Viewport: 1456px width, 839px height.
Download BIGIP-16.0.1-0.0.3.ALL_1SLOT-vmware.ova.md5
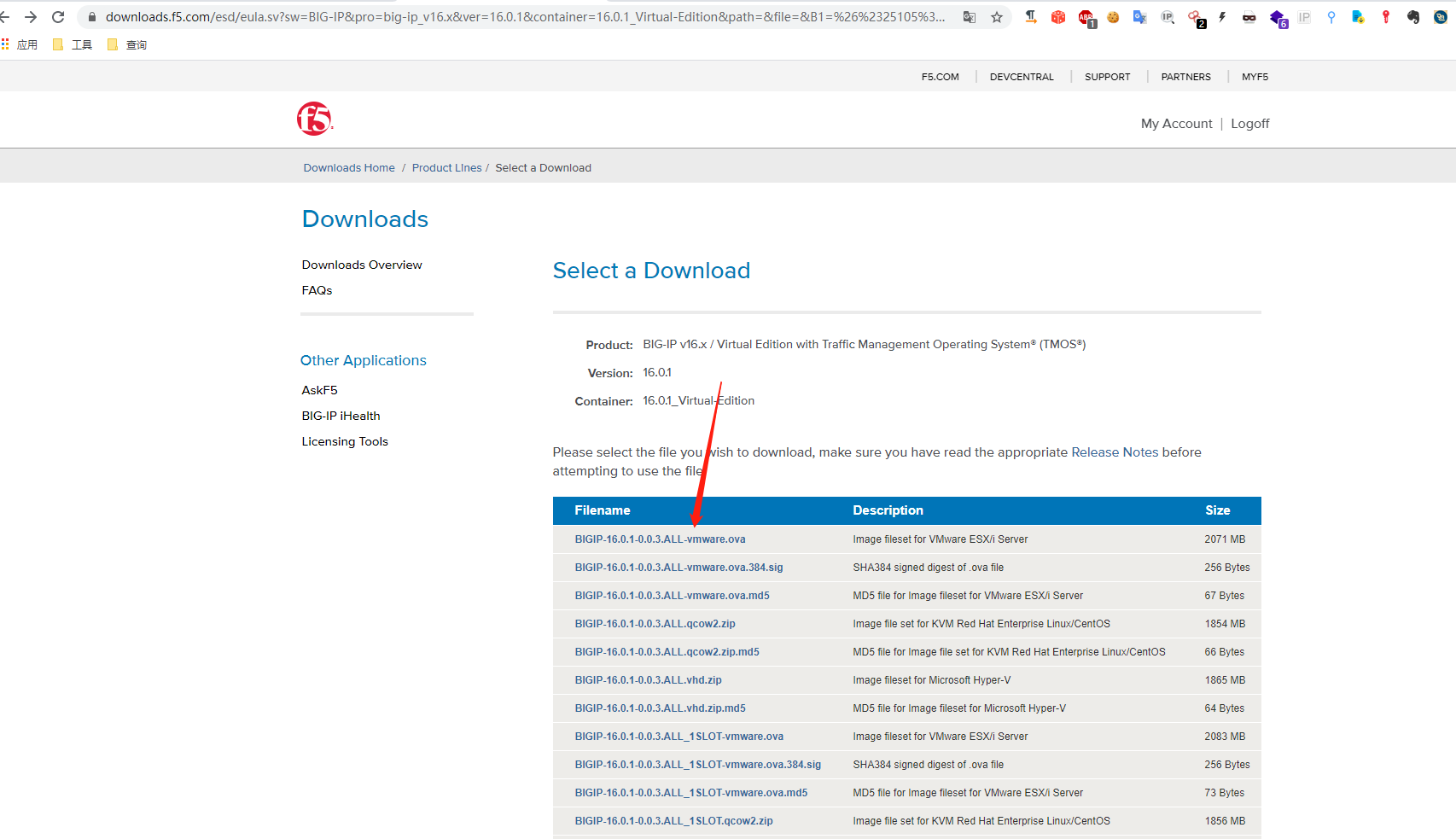[690, 793]
